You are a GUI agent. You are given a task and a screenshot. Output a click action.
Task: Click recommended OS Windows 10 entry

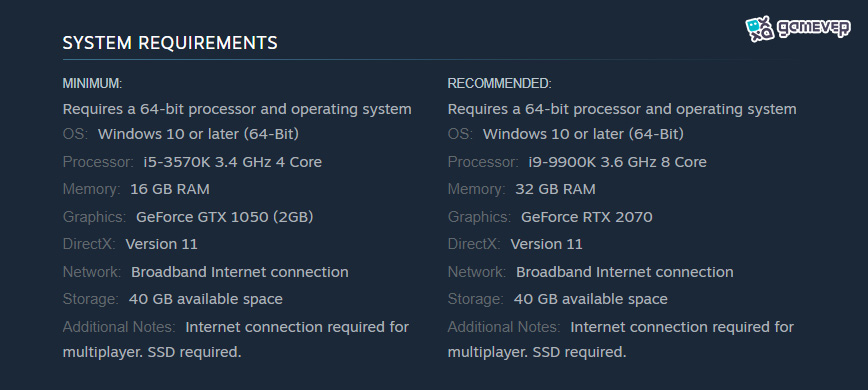(583, 134)
